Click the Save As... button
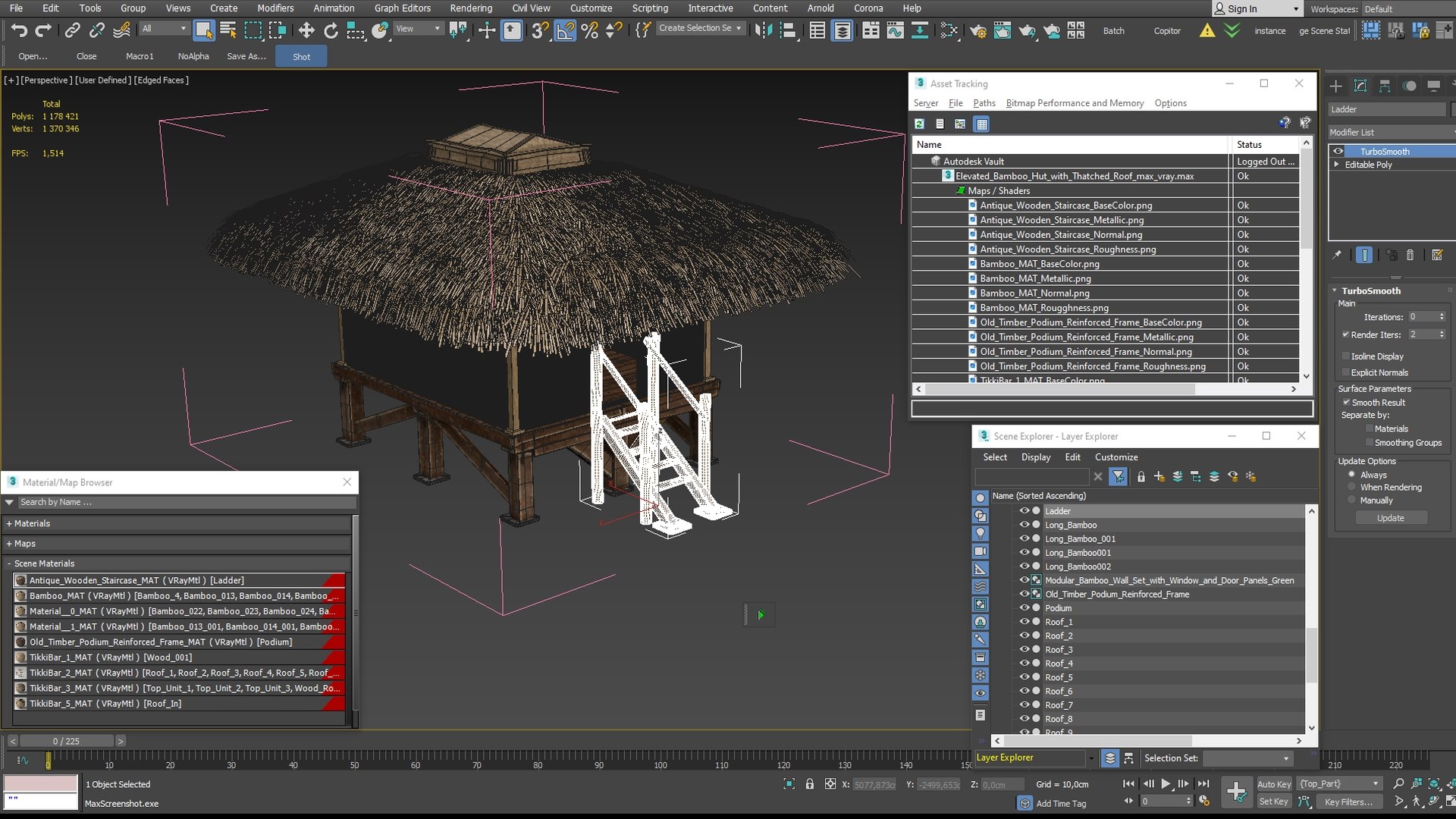This screenshot has width=1456, height=819. click(x=246, y=56)
